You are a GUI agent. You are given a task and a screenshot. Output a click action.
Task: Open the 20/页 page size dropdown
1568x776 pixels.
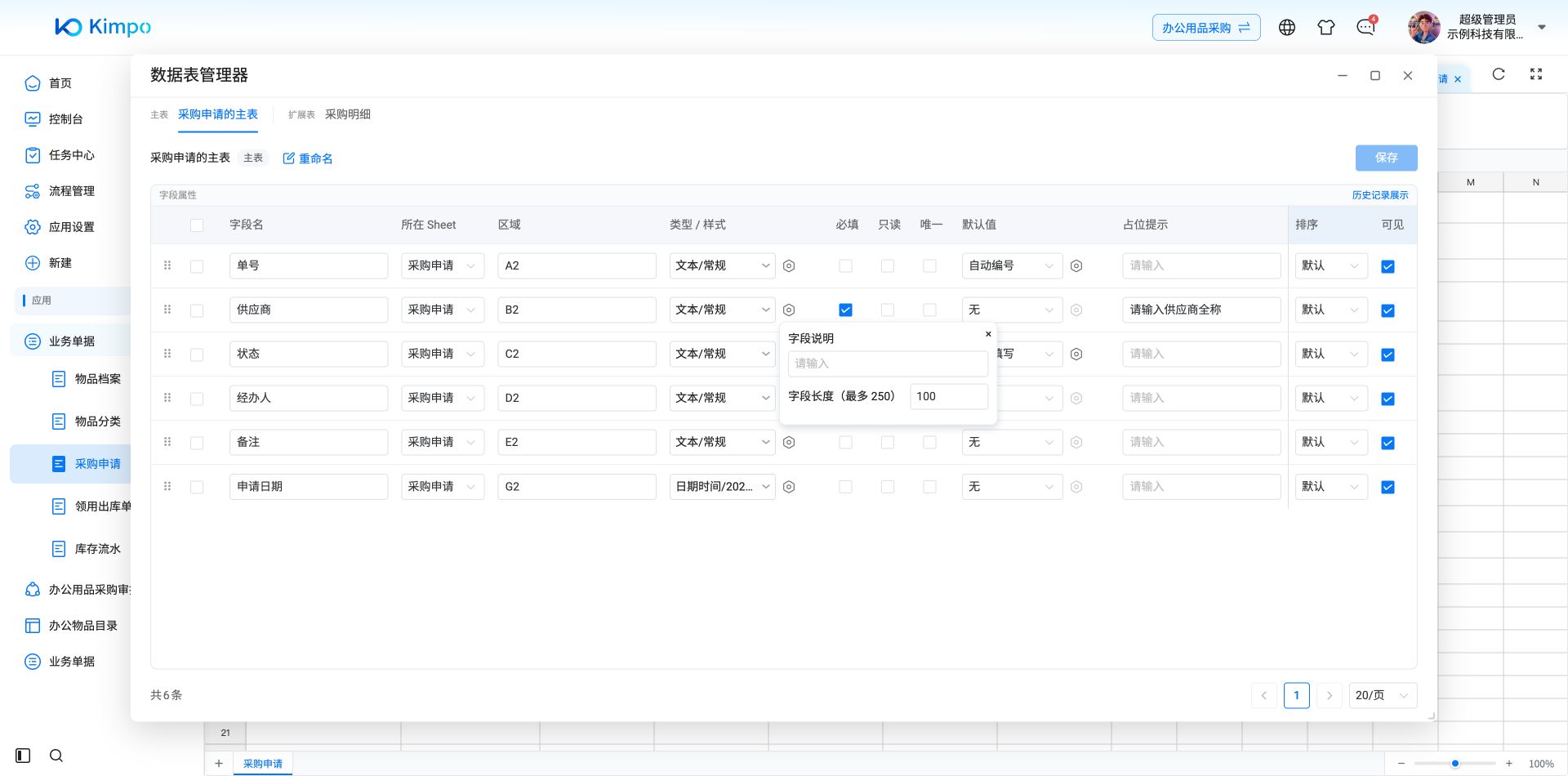coord(1383,696)
